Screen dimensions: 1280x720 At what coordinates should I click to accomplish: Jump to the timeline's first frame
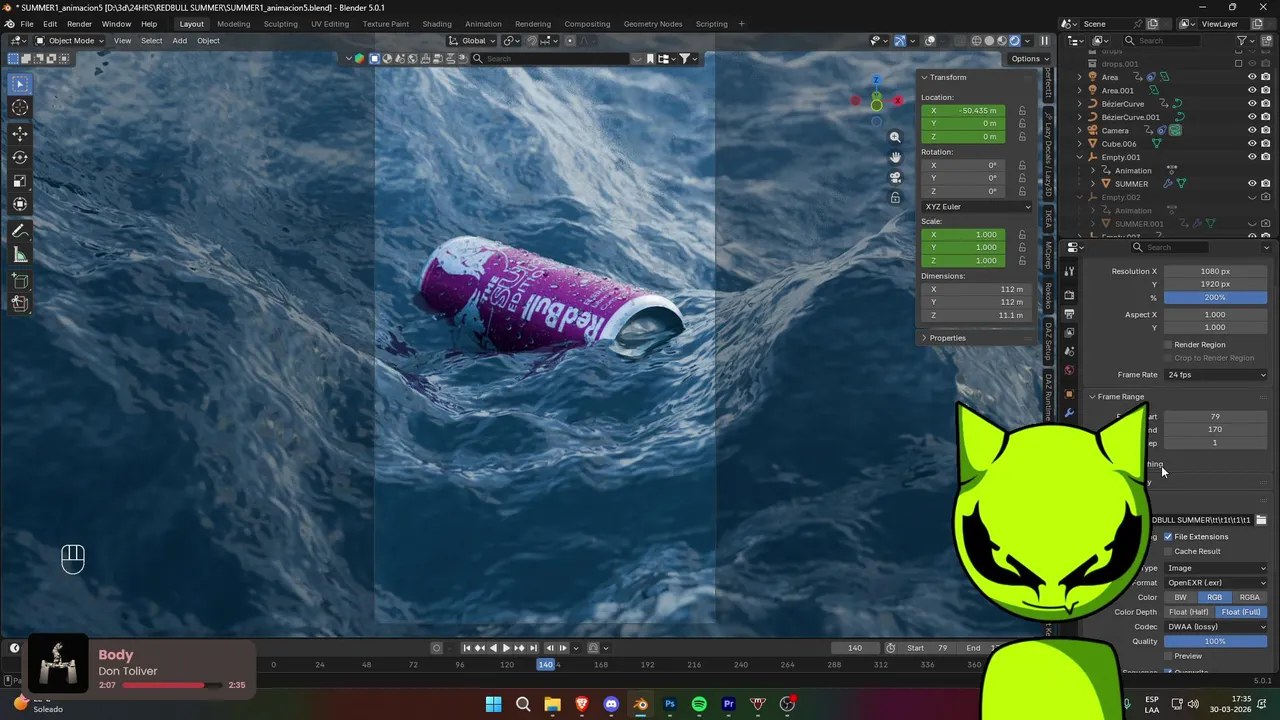click(x=466, y=648)
